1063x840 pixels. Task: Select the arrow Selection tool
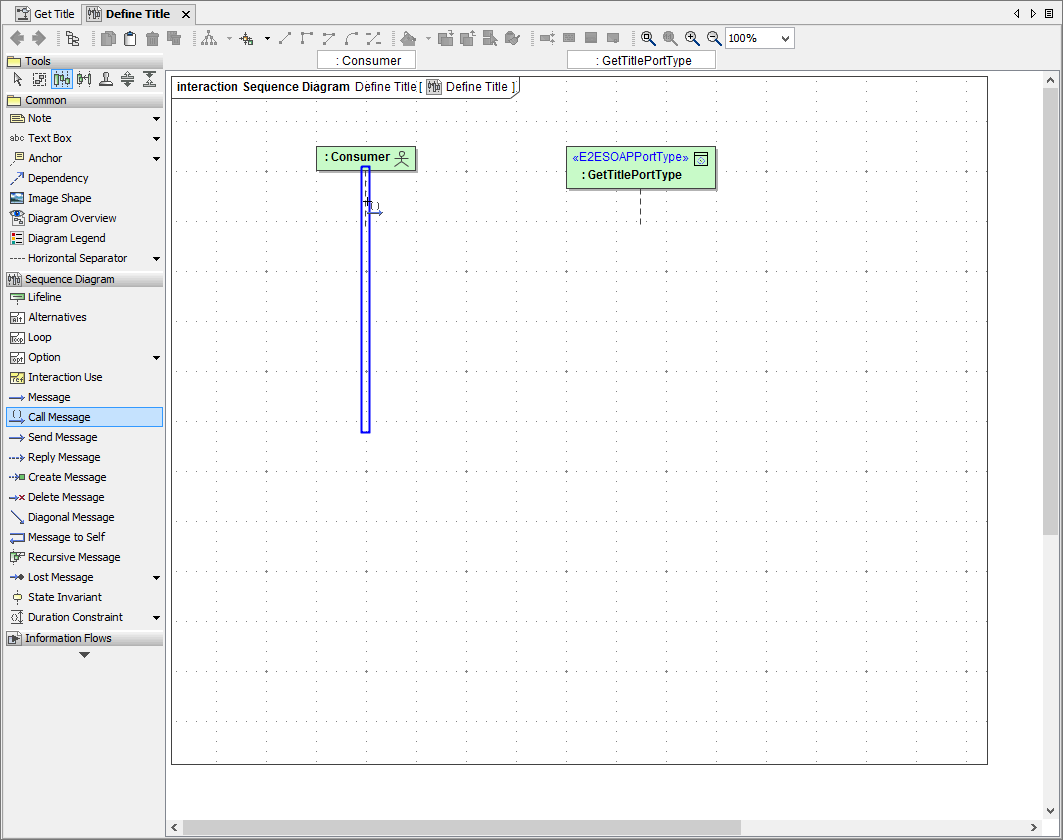18,80
